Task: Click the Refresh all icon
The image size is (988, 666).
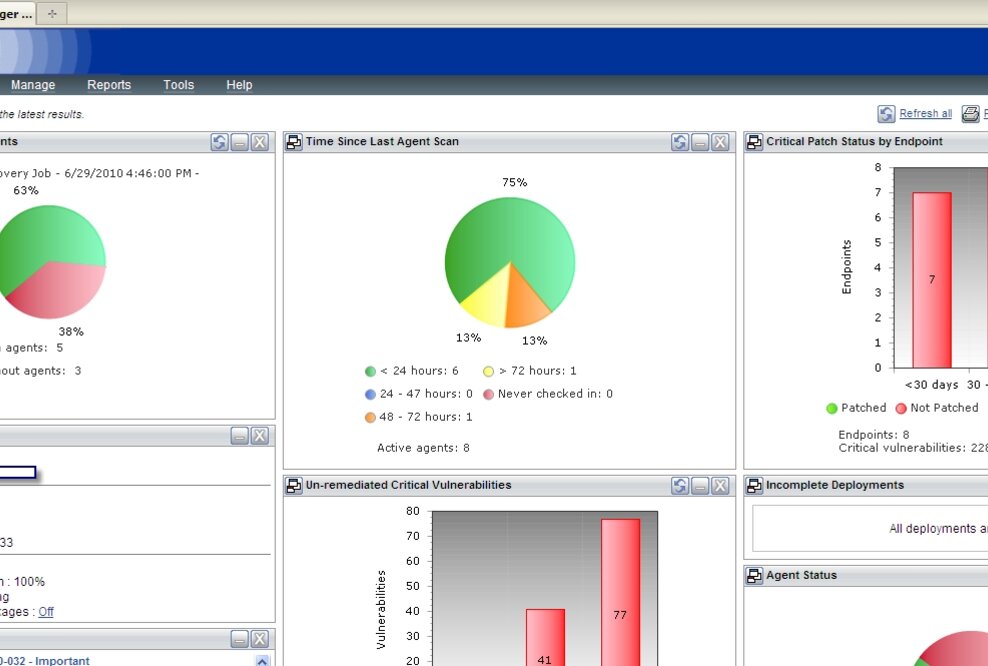Action: coord(886,113)
